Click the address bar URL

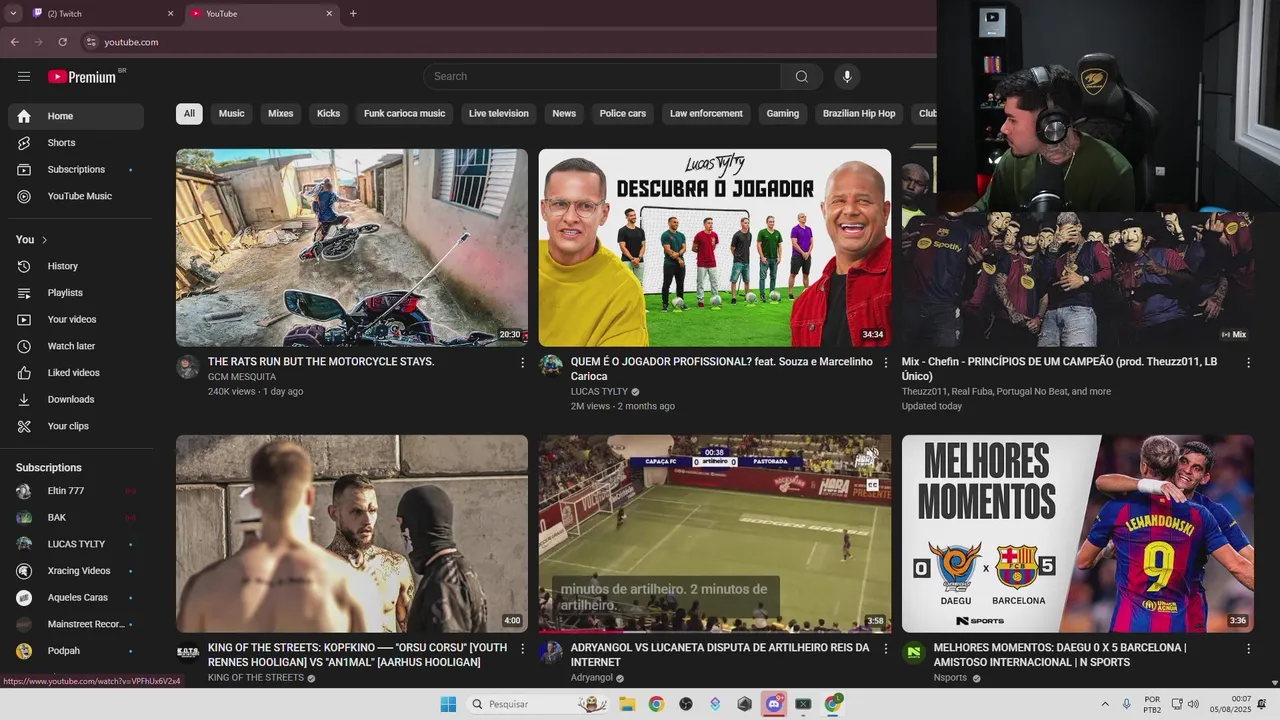(x=131, y=42)
